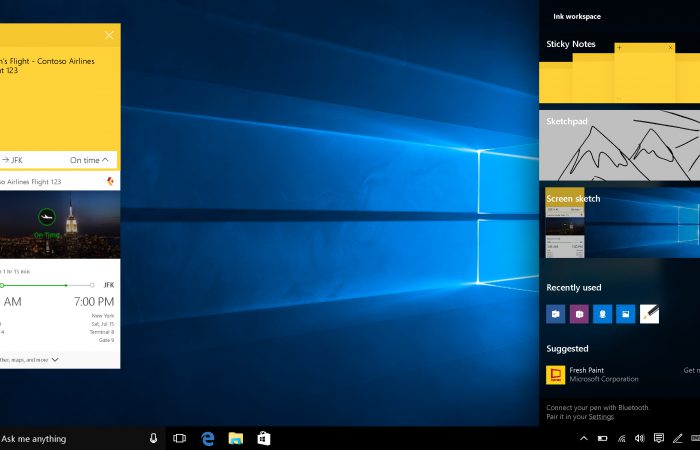The width and height of the screenshot is (700, 450).
Task: Open the Wi-Fi network tray icon
Action: [621, 438]
